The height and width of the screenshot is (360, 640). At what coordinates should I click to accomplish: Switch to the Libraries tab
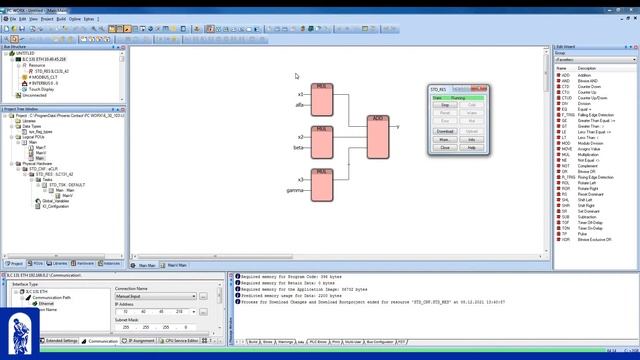coord(57,263)
